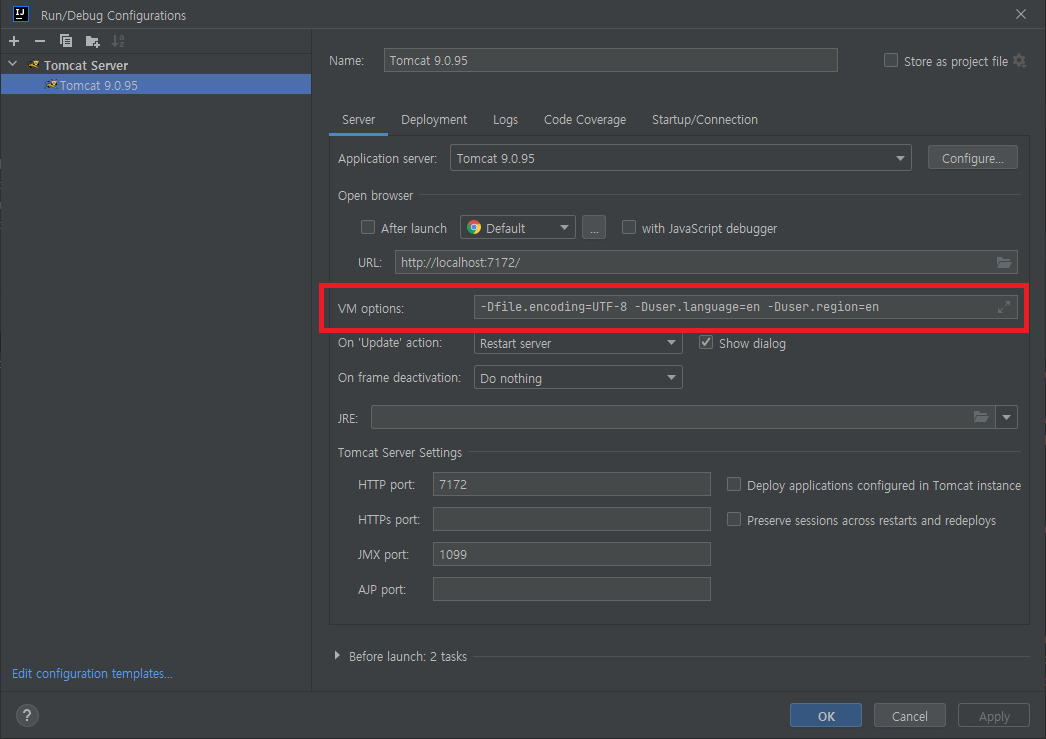Select the Server tab

[x=358, y=120]
